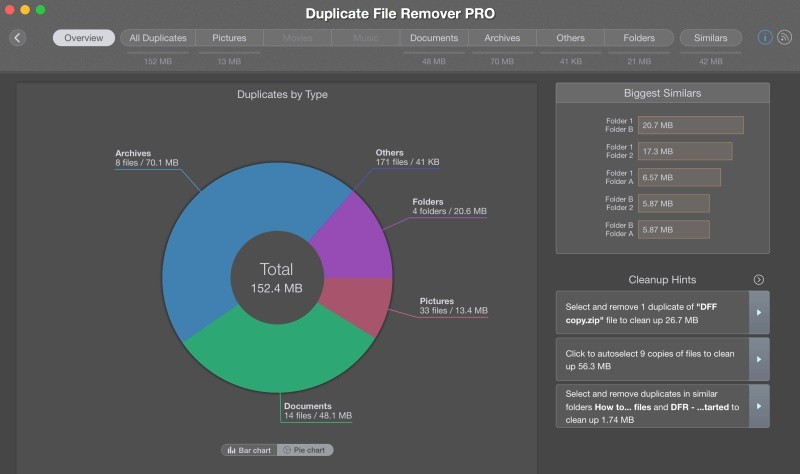Viewport: 800px width, 474px height.
Task: Click the Others 171 files / 41 KB label
Action: tap(407, 157)
